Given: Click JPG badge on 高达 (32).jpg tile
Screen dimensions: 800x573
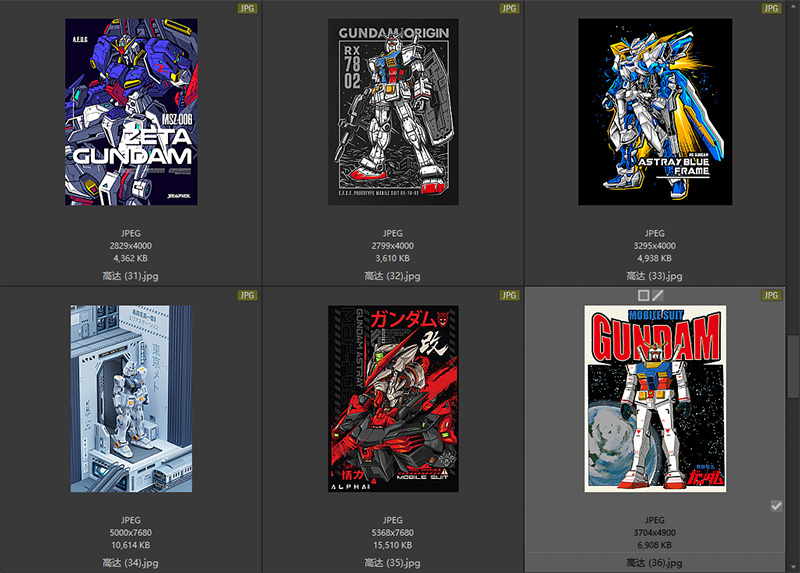Looking at the screenshot, I should [509, 8].
